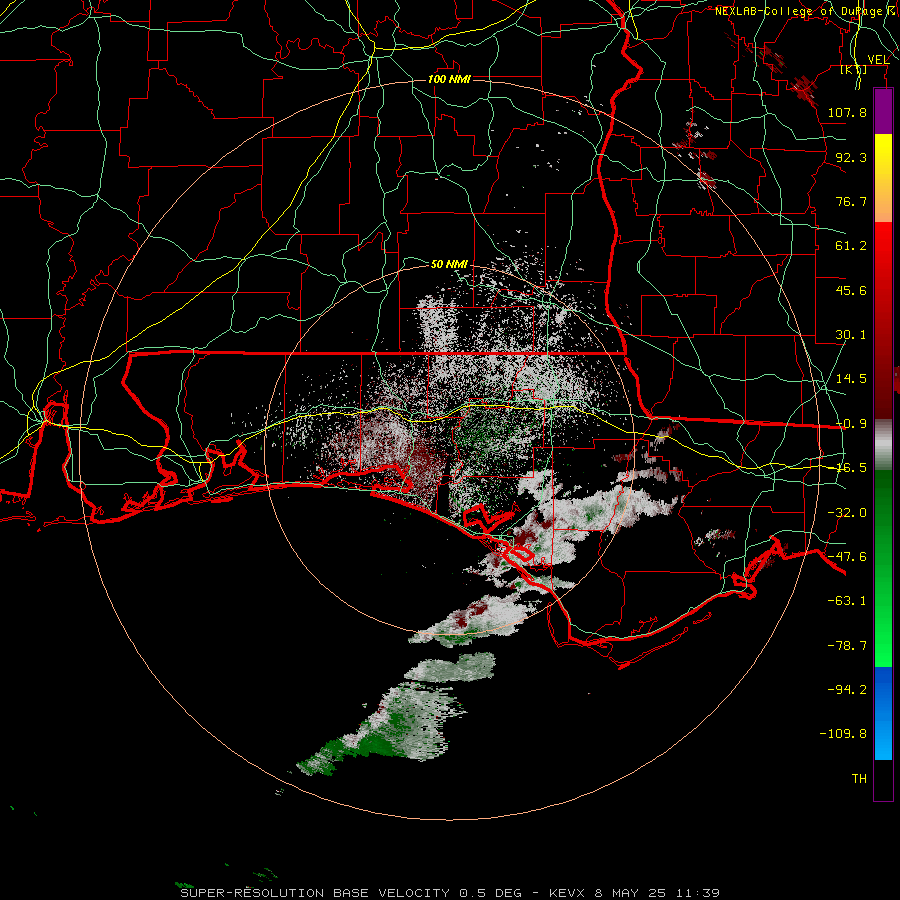
Task: Select the -94.2 velocity scale value
Action: point(847,689)
